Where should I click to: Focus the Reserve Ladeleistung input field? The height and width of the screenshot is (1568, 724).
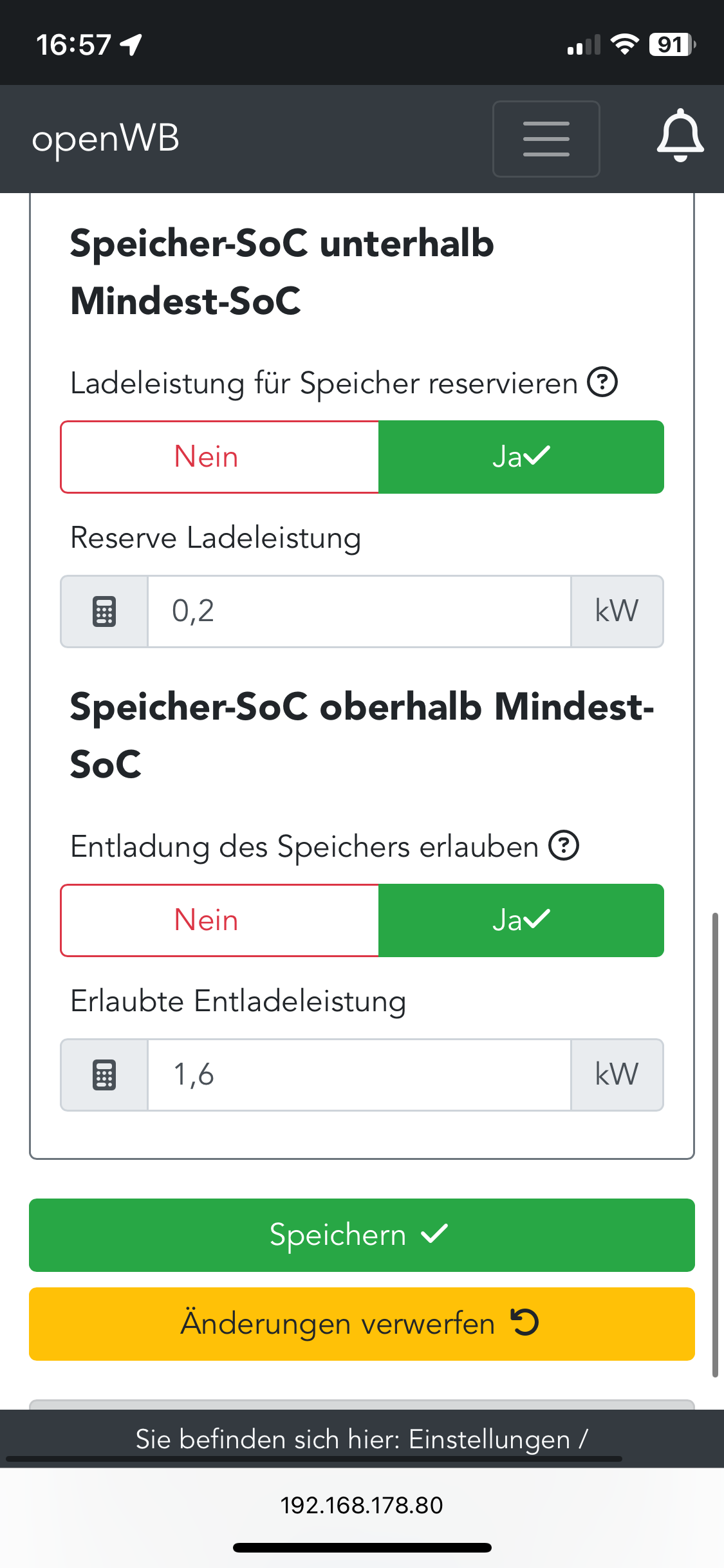point(359,611)
